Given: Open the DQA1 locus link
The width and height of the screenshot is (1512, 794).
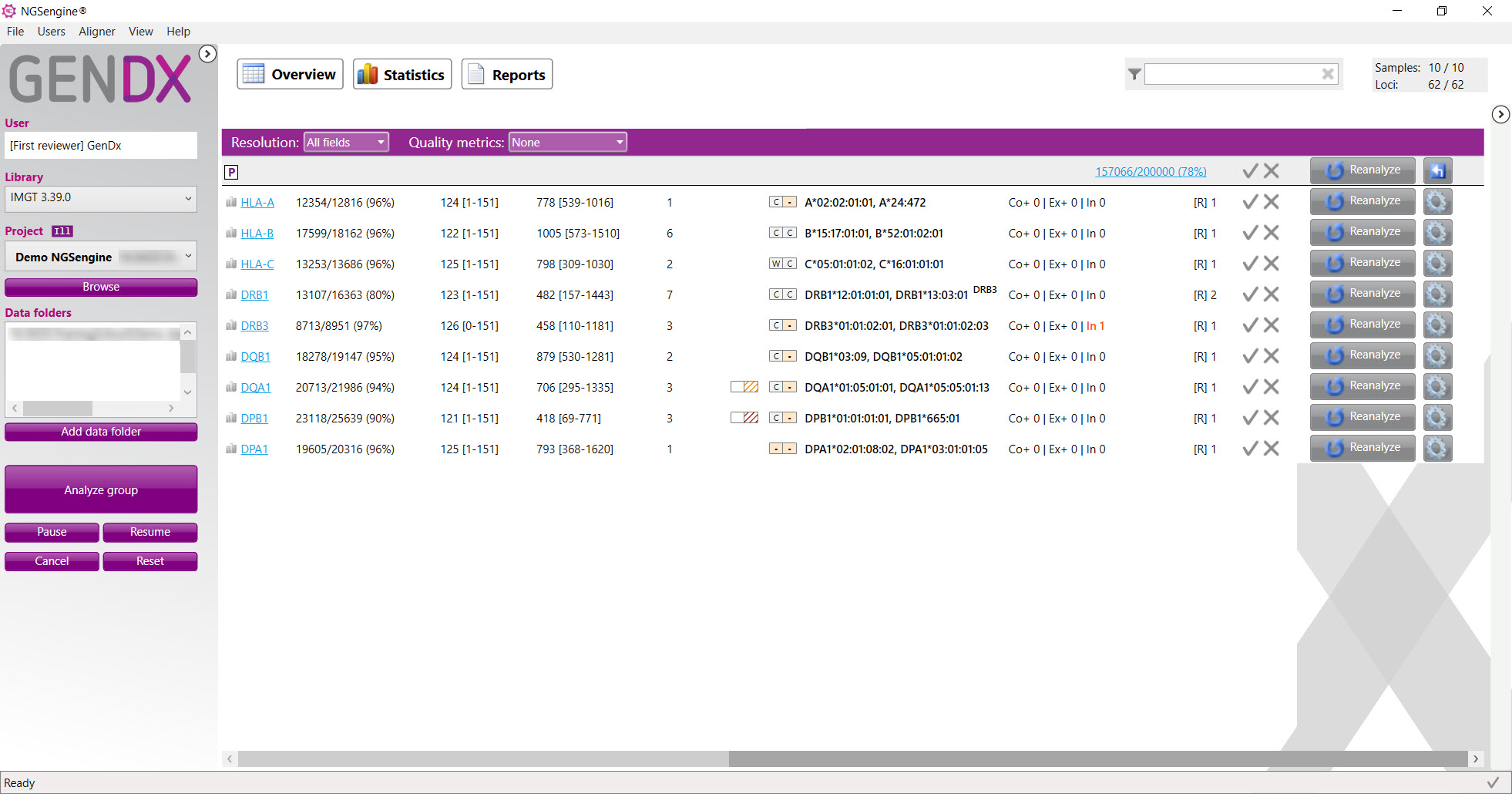Looking at the screenshot, I should click(x=256, y=388).
